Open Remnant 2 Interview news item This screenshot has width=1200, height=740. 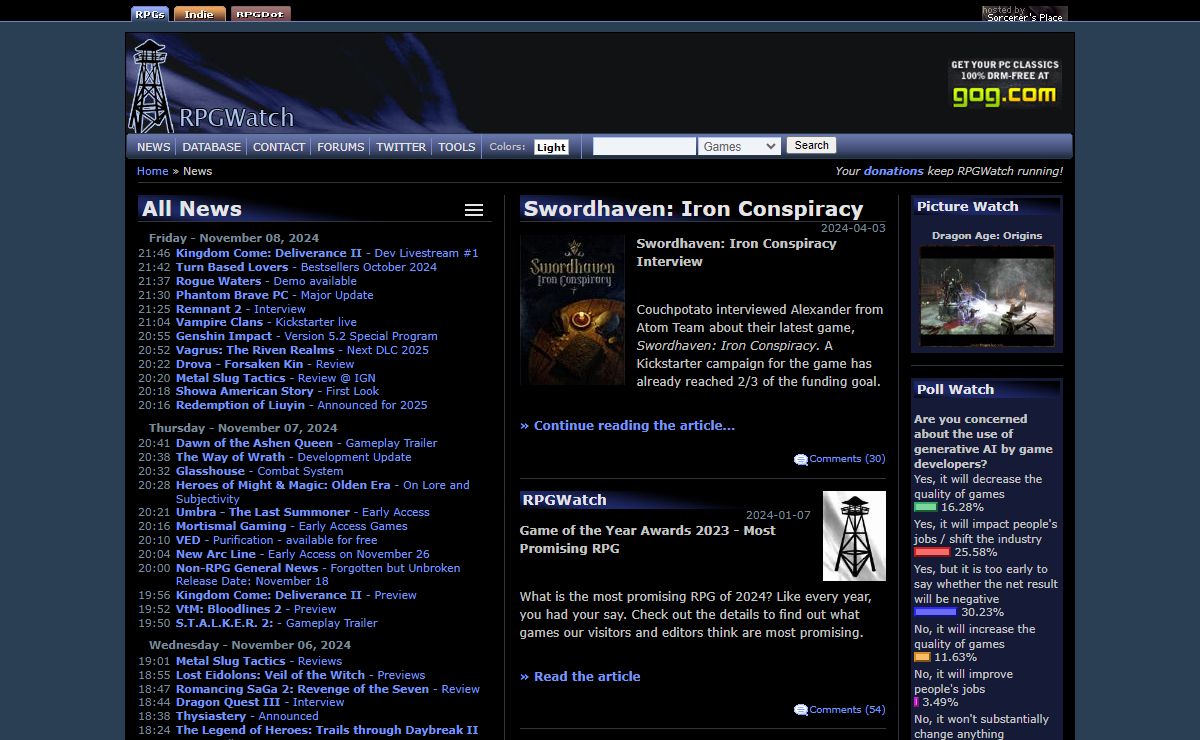coord(241,309)
